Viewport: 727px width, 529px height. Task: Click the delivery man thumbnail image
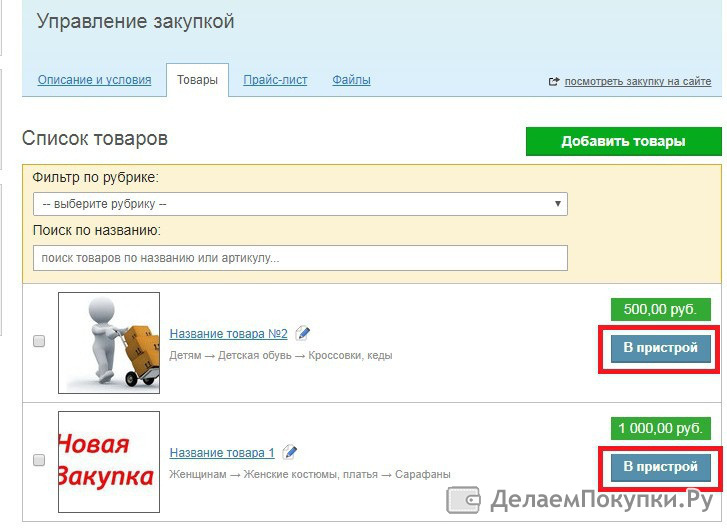tap(109, 342)
